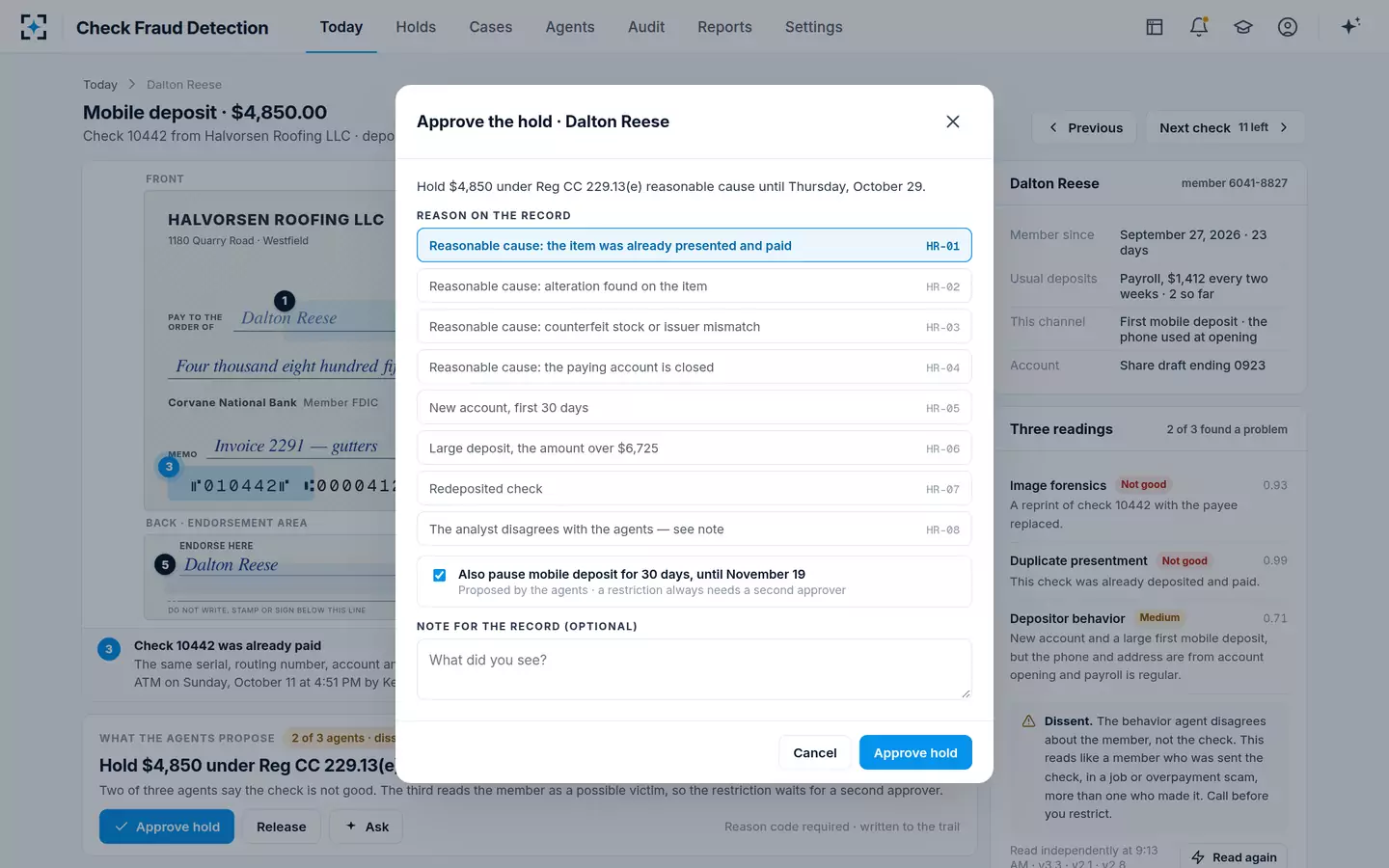Click the Ask button
1389x868 pixels.
(x=367, y=827)
